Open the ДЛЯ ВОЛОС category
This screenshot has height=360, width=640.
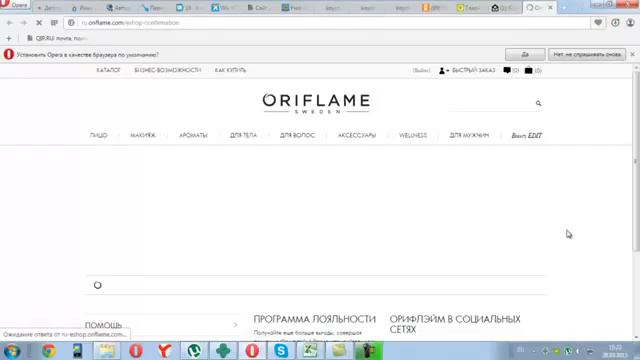pos(298,135)
